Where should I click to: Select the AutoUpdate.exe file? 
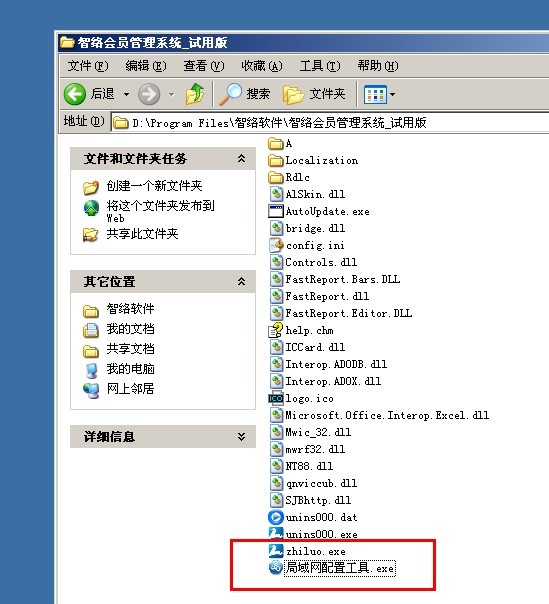(319, 211)
